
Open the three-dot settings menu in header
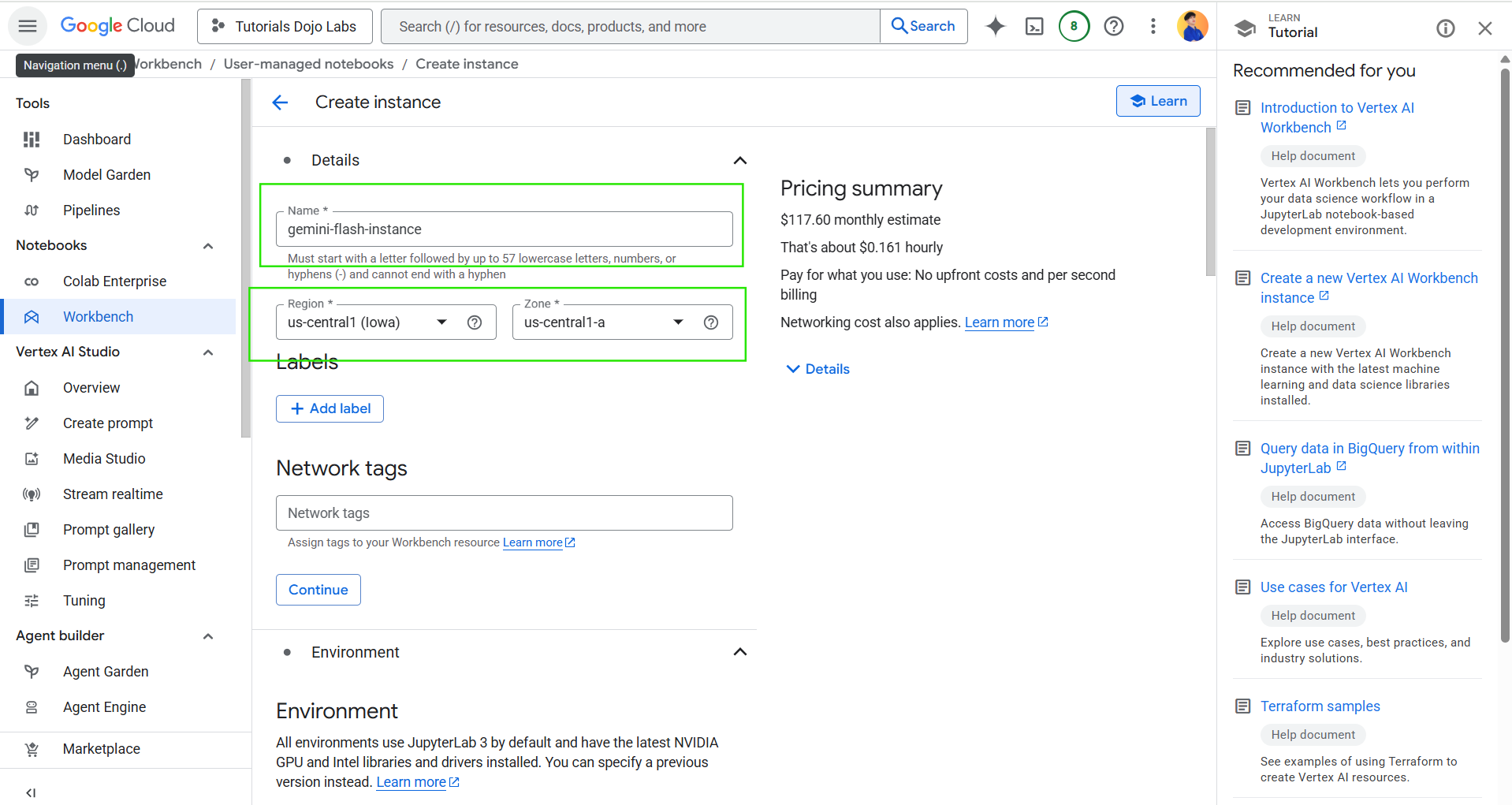coord(1153,26)
